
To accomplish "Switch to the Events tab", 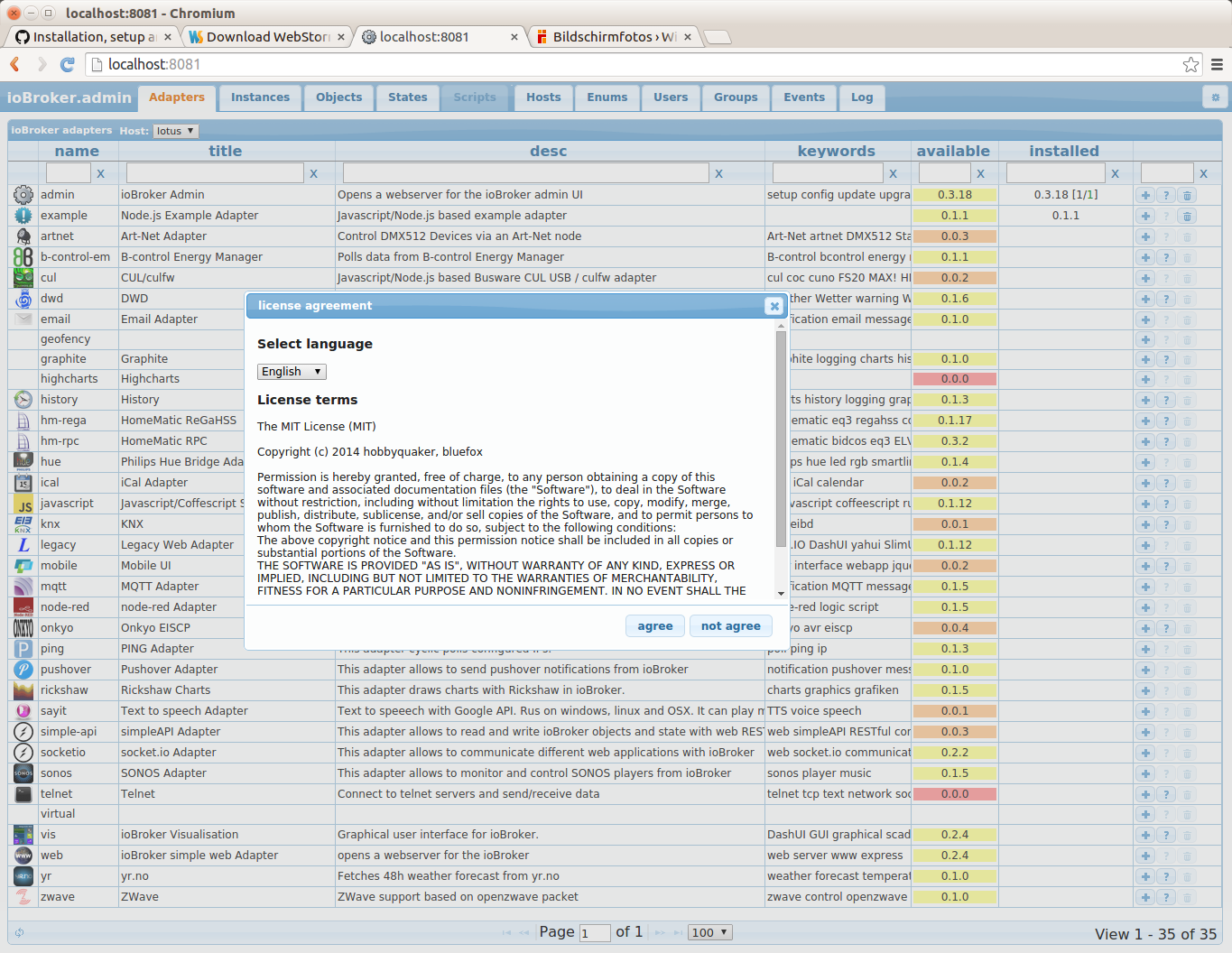I will pos(804,97).
